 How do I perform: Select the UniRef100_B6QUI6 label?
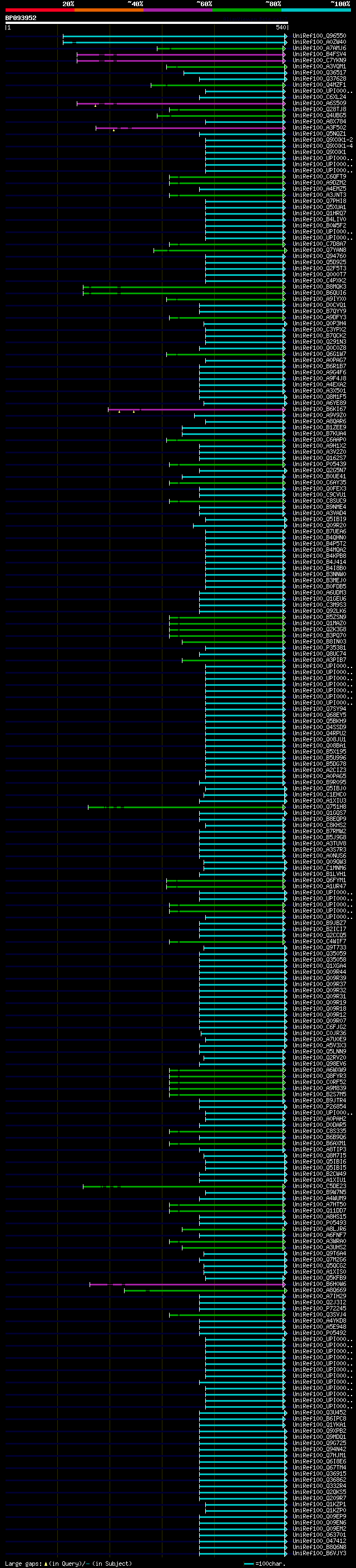coord(319,293)
